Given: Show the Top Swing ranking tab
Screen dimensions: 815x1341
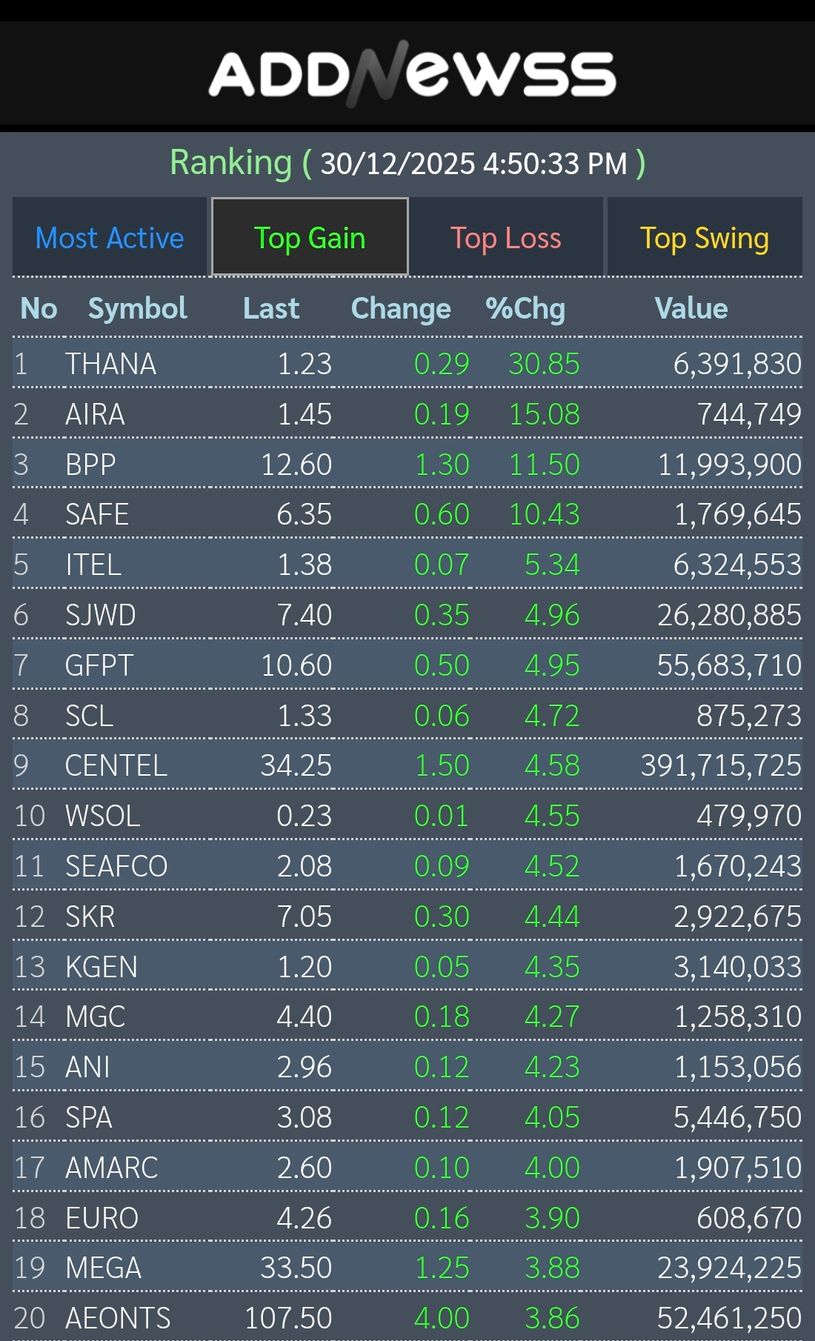Looking at the screenshot, I should pyautogui.click(x=704, y=238).
